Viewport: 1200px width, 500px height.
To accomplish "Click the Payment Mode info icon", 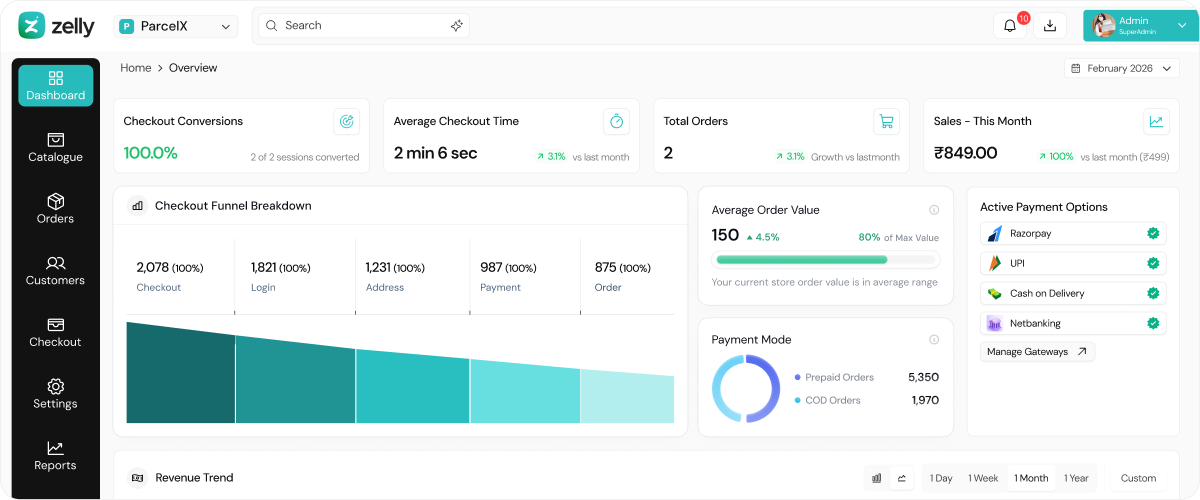I will [x=934, y=340].
